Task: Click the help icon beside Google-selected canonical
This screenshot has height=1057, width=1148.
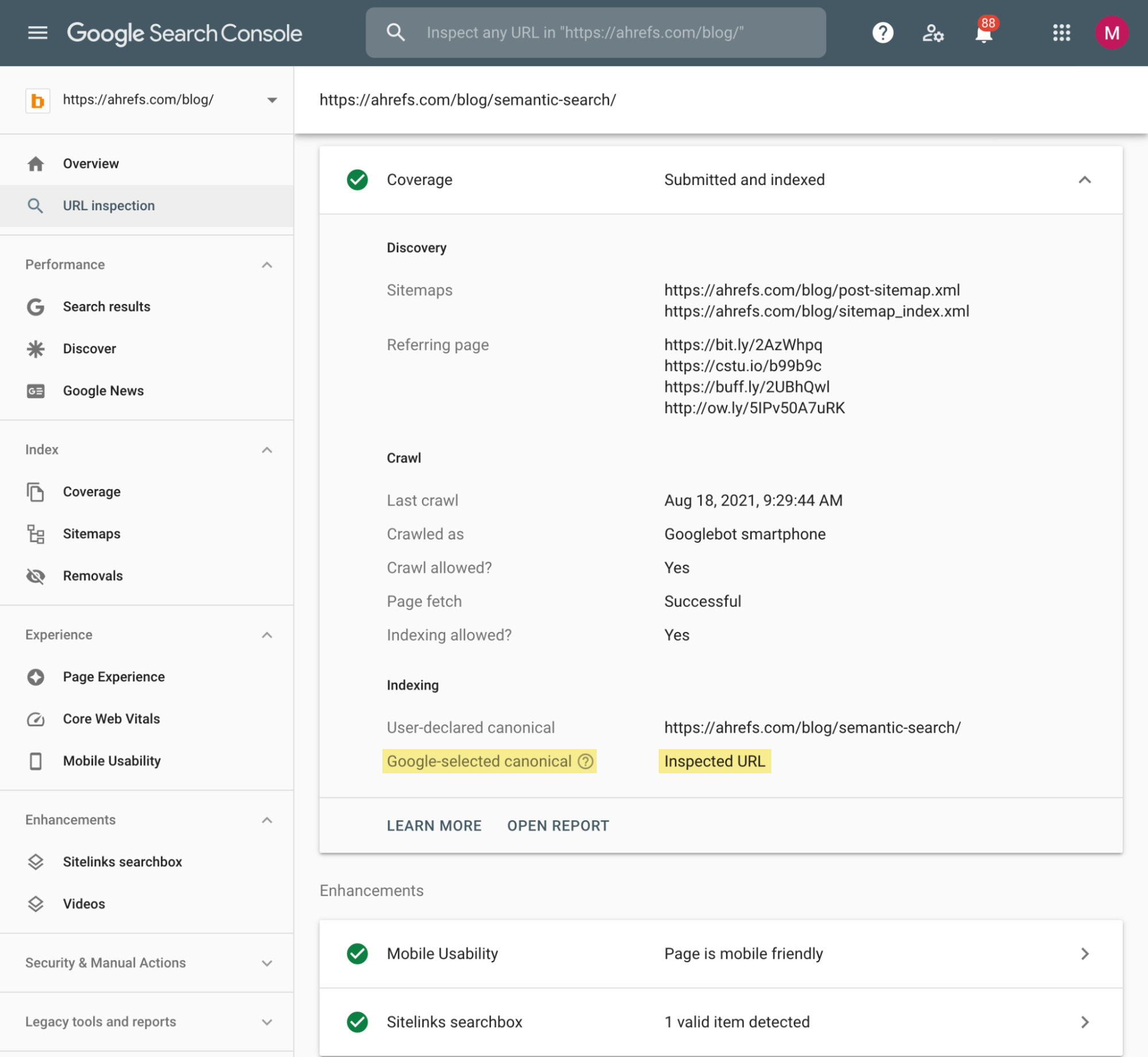Action: (585, 761)
